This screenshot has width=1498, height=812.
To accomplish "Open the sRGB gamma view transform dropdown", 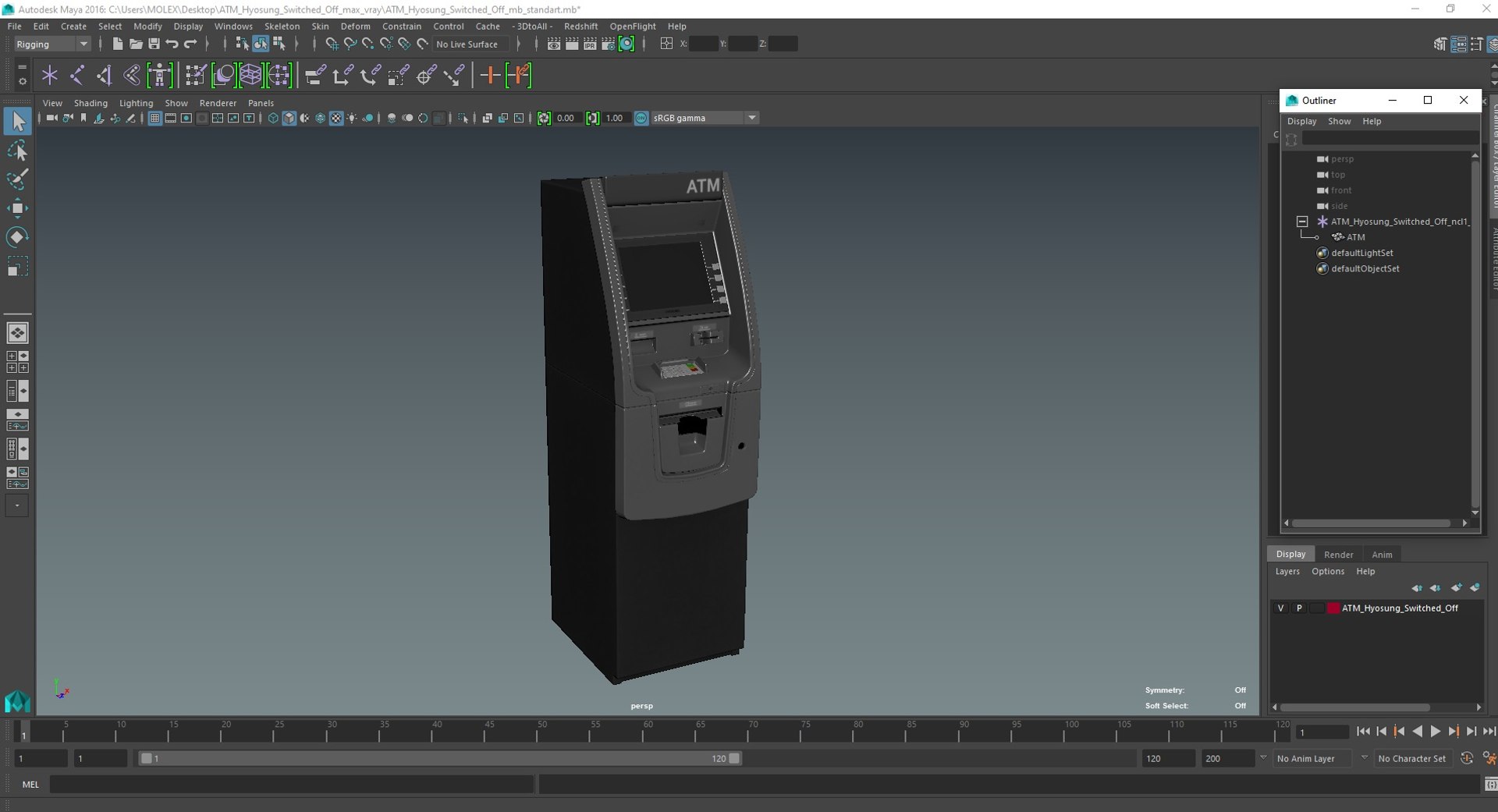I will (705, 119).
